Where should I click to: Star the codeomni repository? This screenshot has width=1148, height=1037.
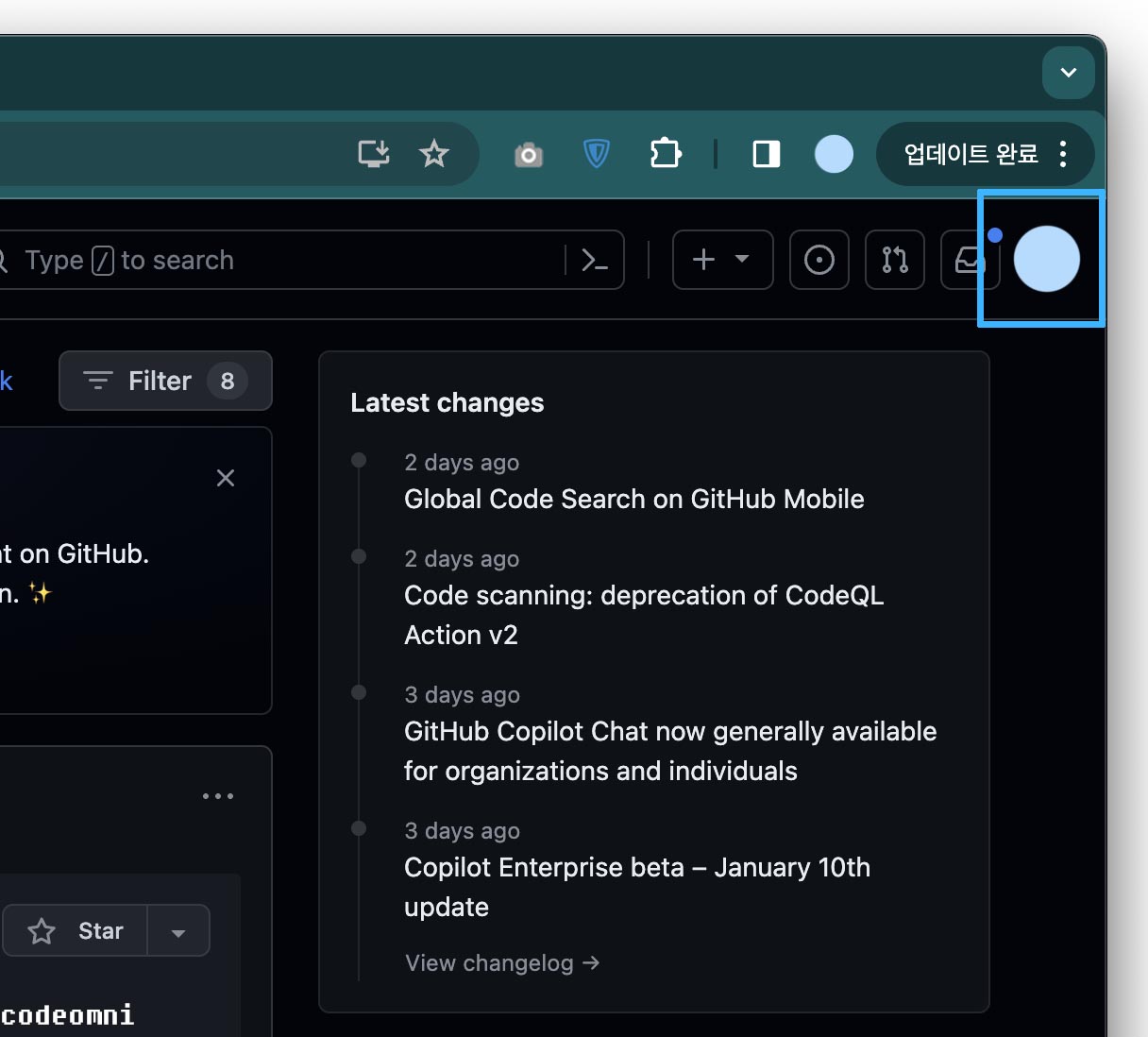click(x=76, y=931)
